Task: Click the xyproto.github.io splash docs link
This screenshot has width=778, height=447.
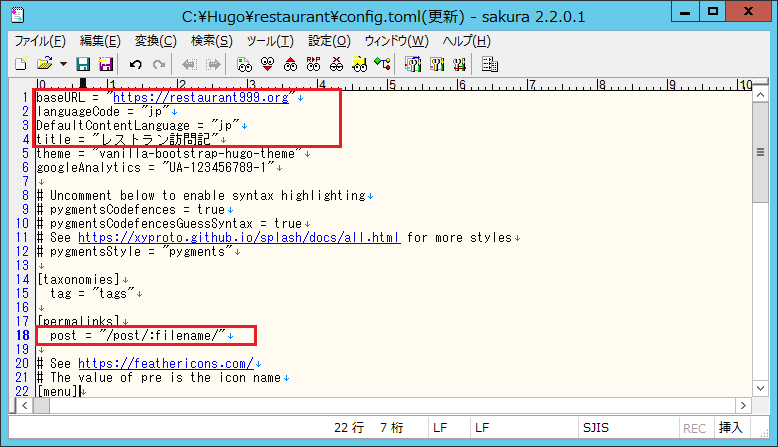Action: pos(239,238)
